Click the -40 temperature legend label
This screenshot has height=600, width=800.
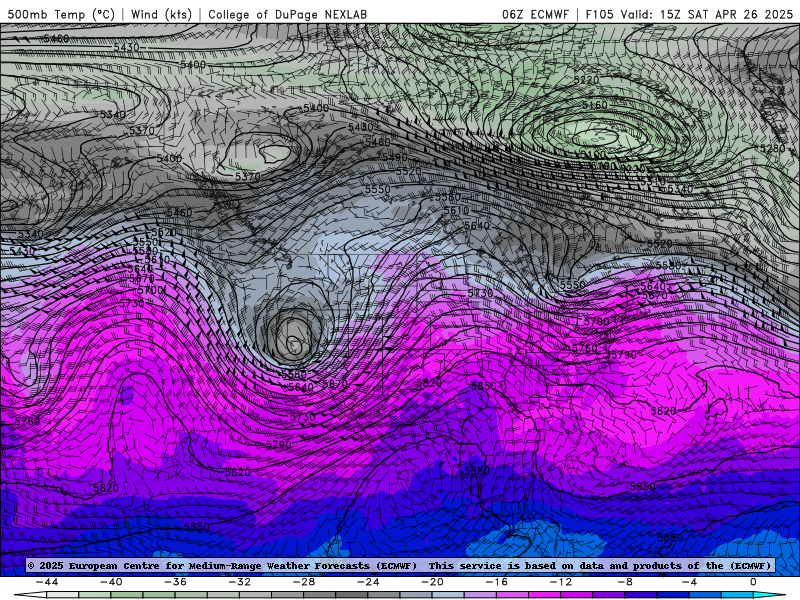111,582
